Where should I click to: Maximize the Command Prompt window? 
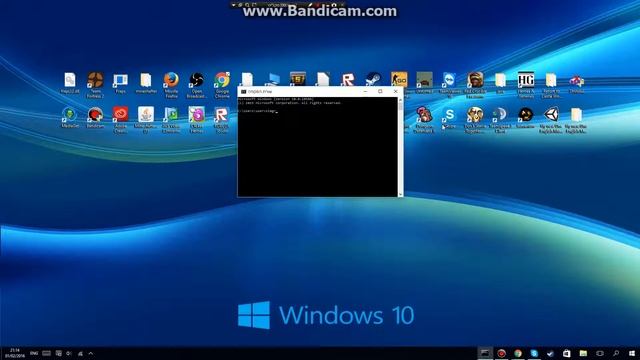[380, 91]
